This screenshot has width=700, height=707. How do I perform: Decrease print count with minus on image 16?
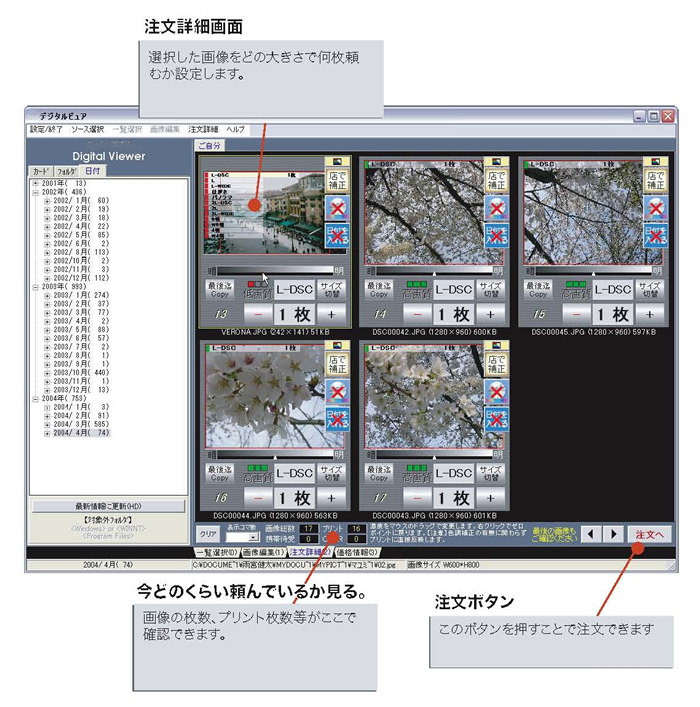(x=258, y=498)
